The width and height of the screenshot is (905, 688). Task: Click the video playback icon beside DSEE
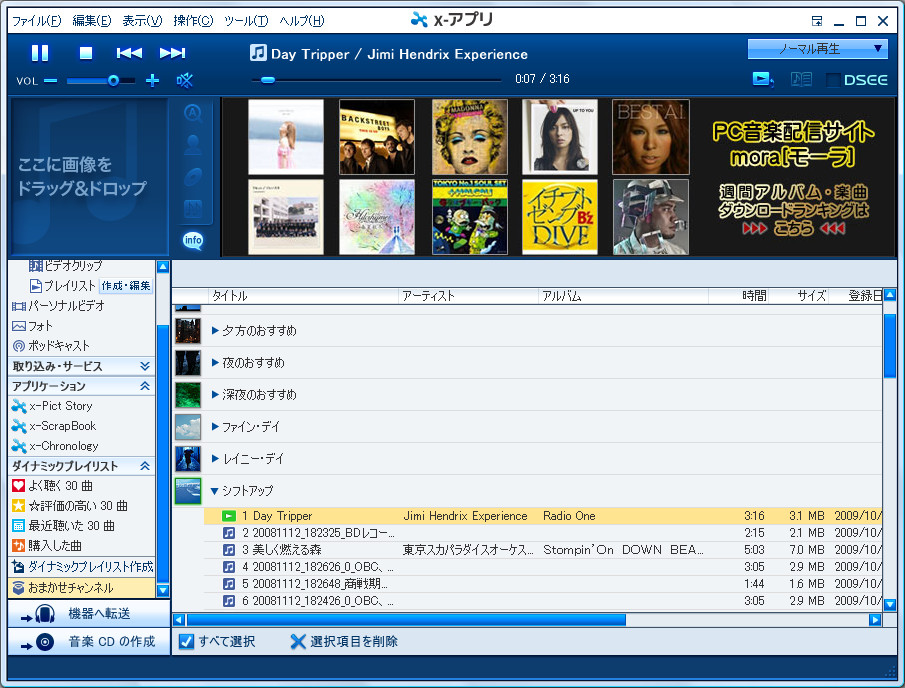(x=762, y=79)
